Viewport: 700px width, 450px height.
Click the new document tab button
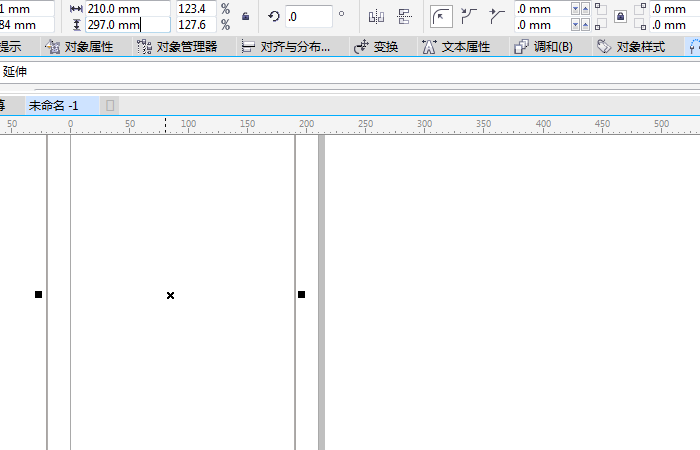pos(110,105)
